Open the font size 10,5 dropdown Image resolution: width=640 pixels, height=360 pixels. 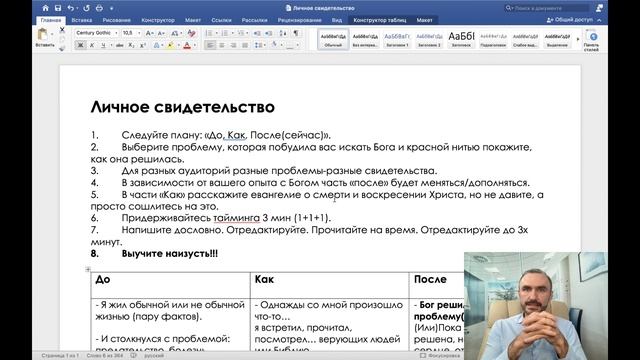click(x=139, y=33)
